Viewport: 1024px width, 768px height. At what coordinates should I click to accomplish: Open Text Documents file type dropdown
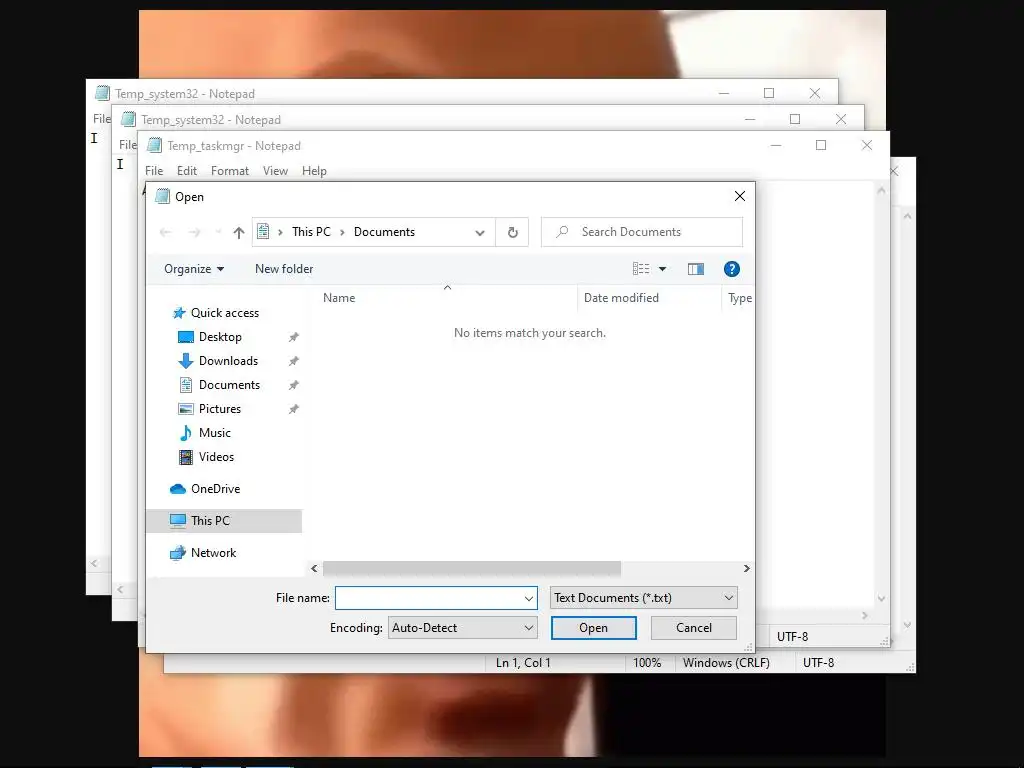pos(729,598)
